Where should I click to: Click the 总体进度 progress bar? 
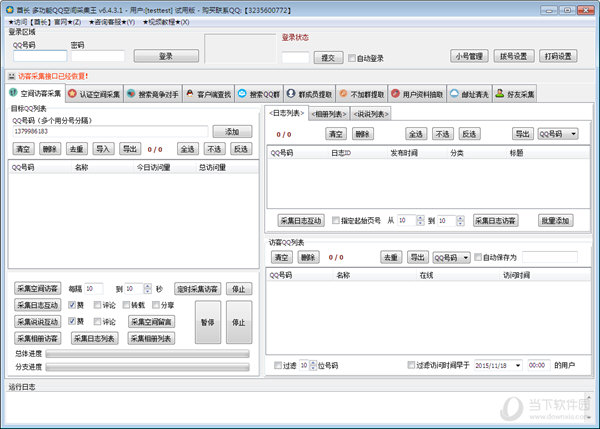pos(148,354)
